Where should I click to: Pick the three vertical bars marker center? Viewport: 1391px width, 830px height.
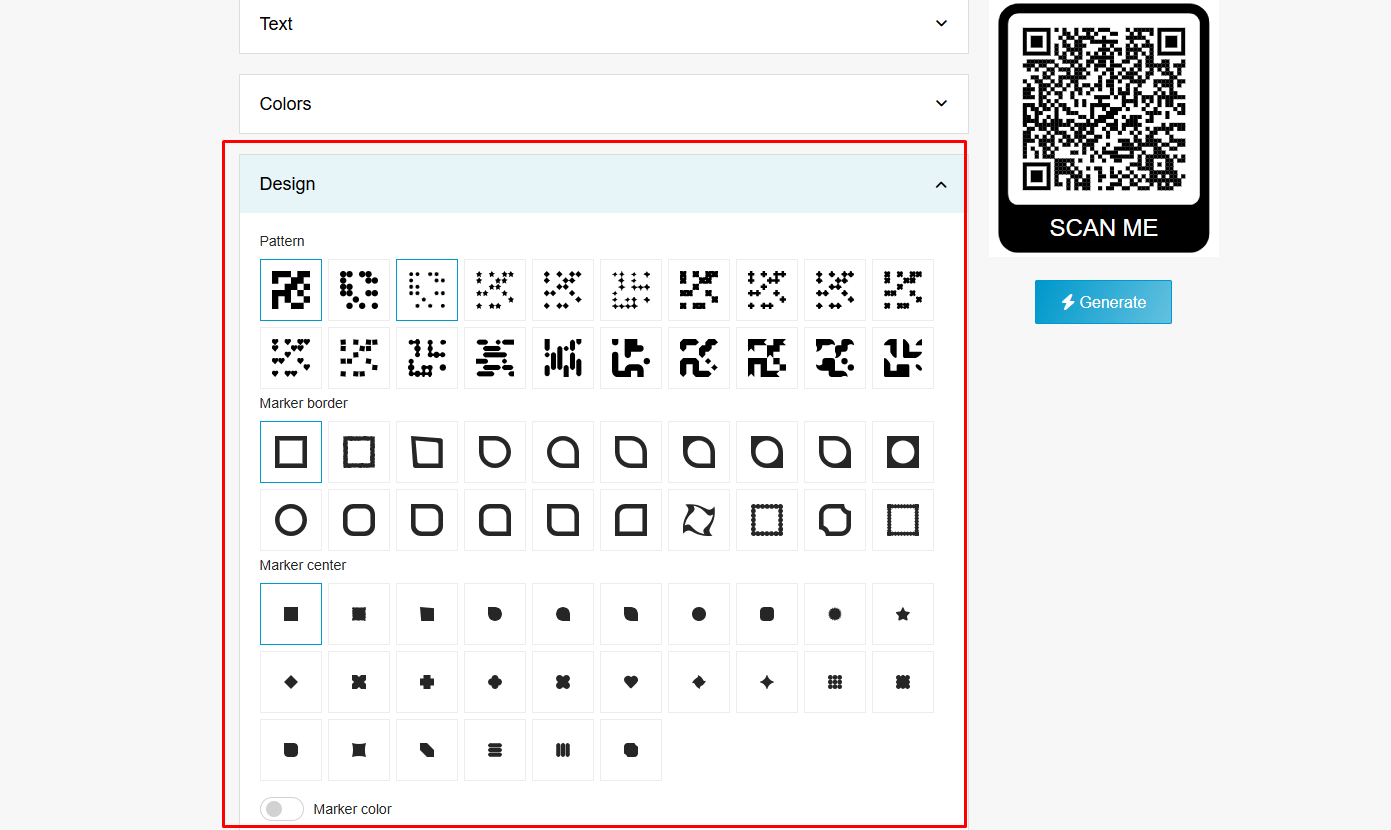click(x=563, y=750)
